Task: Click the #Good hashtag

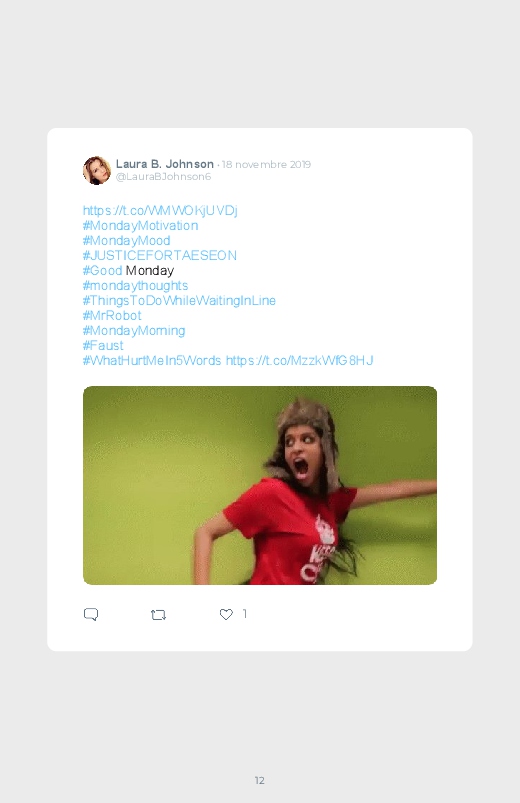Action: (x=102, y=270)
